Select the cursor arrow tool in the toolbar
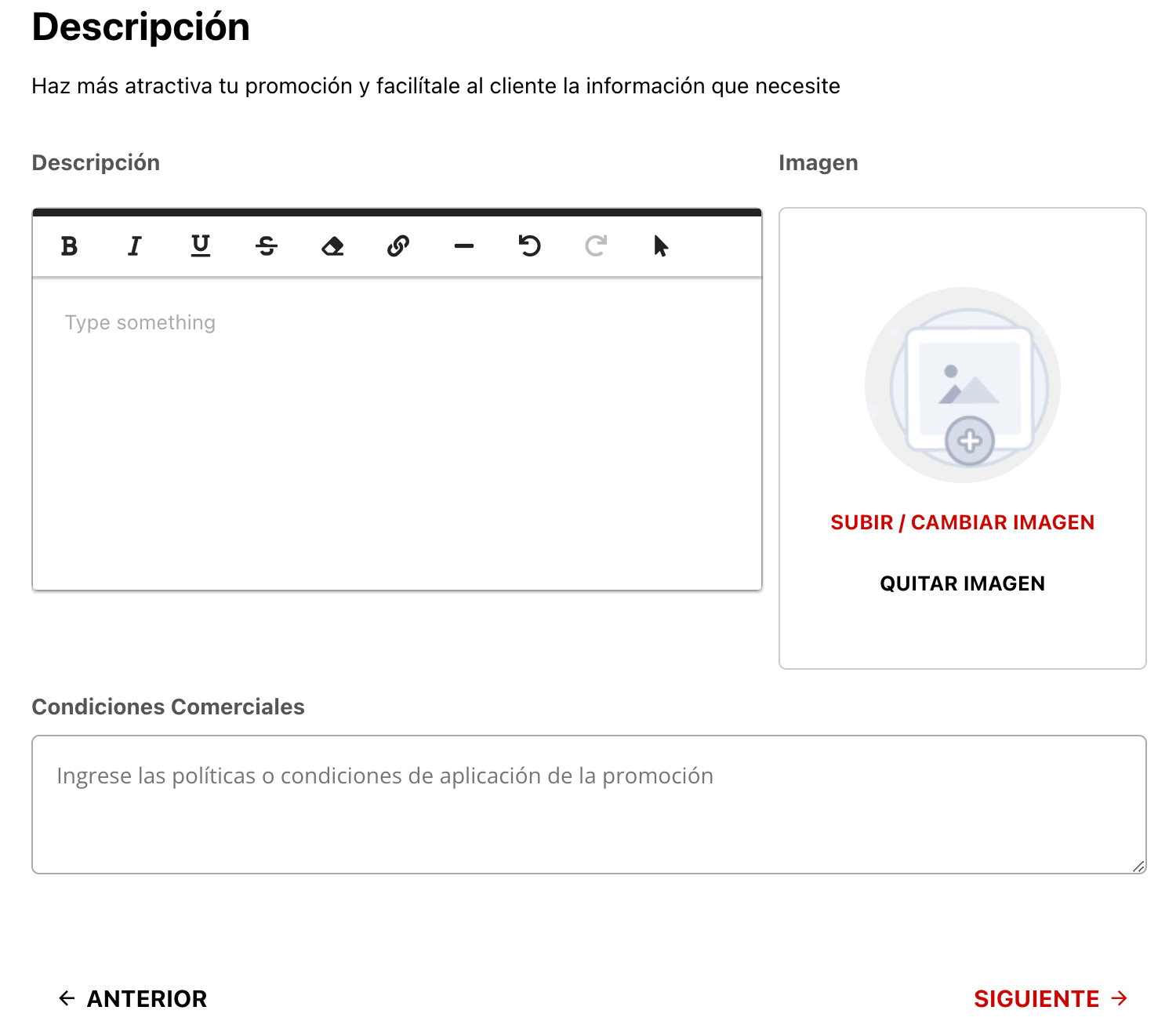This screenshot has height=1032, width=1176. point(662,246)
